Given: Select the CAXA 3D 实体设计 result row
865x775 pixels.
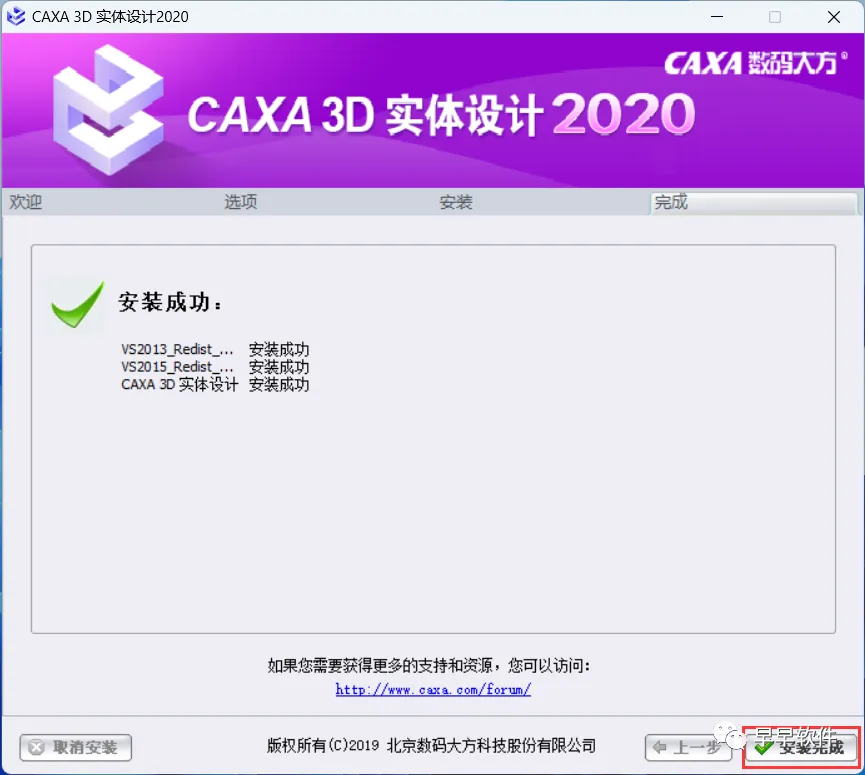Looking at the screenshot, I should point(215,384).
